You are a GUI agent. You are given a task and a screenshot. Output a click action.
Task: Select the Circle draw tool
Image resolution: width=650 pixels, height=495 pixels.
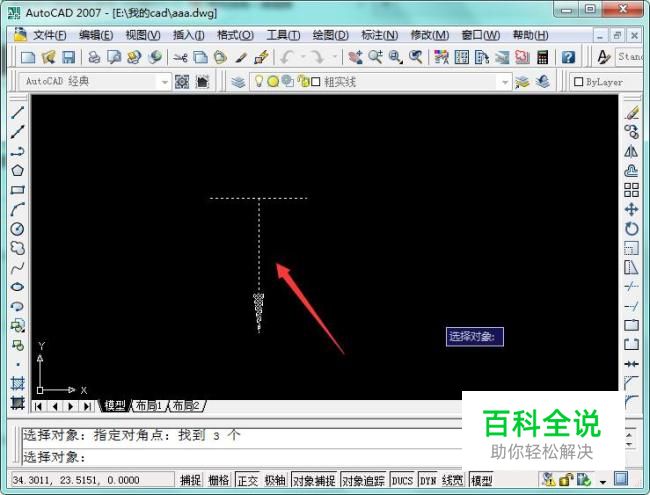pos(17,229)
